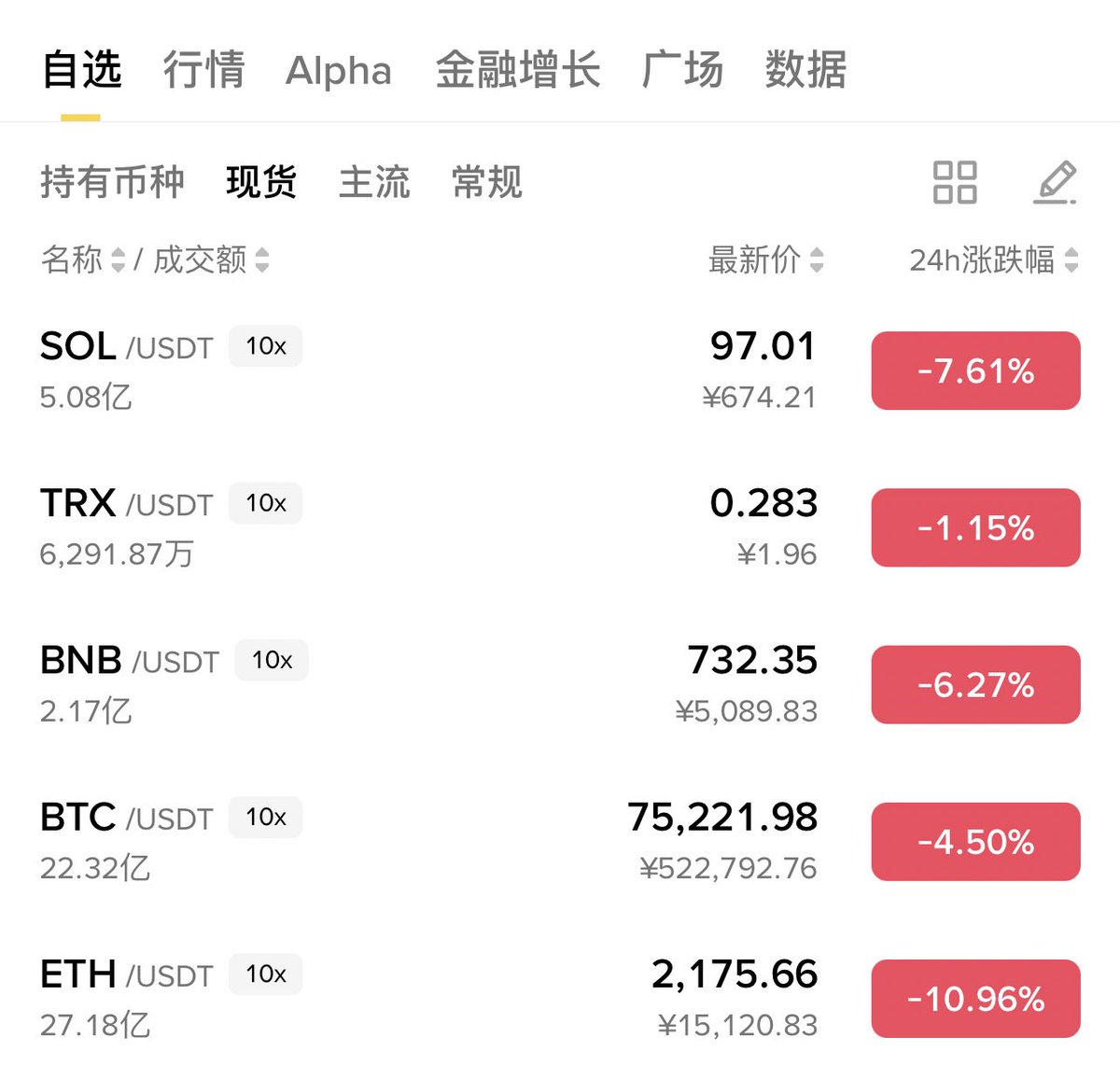Sort by name using 名称 arrows

[118, 259]
